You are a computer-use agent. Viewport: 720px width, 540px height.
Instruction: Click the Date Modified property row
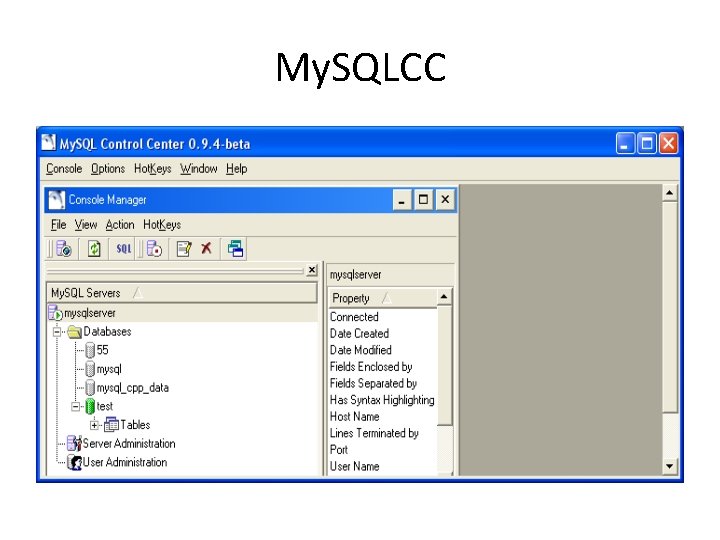(x=360, y=350)
